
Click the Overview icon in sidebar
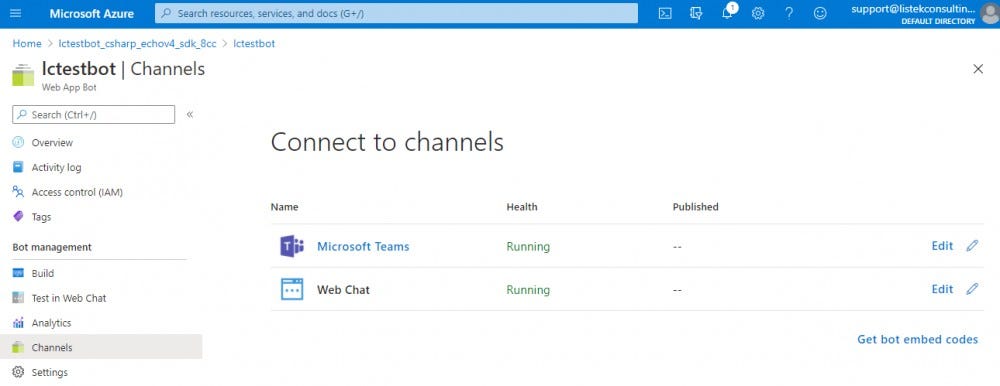18,142
